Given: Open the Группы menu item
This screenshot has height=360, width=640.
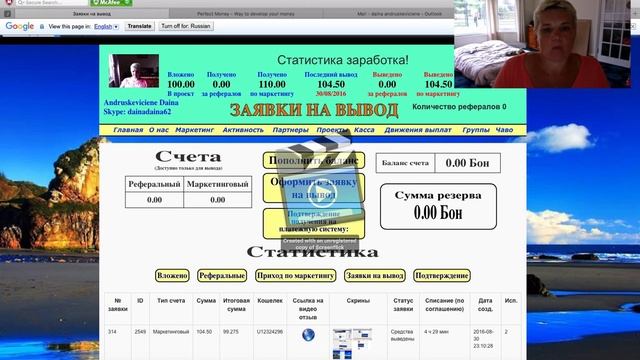Looking at the screenshot, I should pos(476,130).
